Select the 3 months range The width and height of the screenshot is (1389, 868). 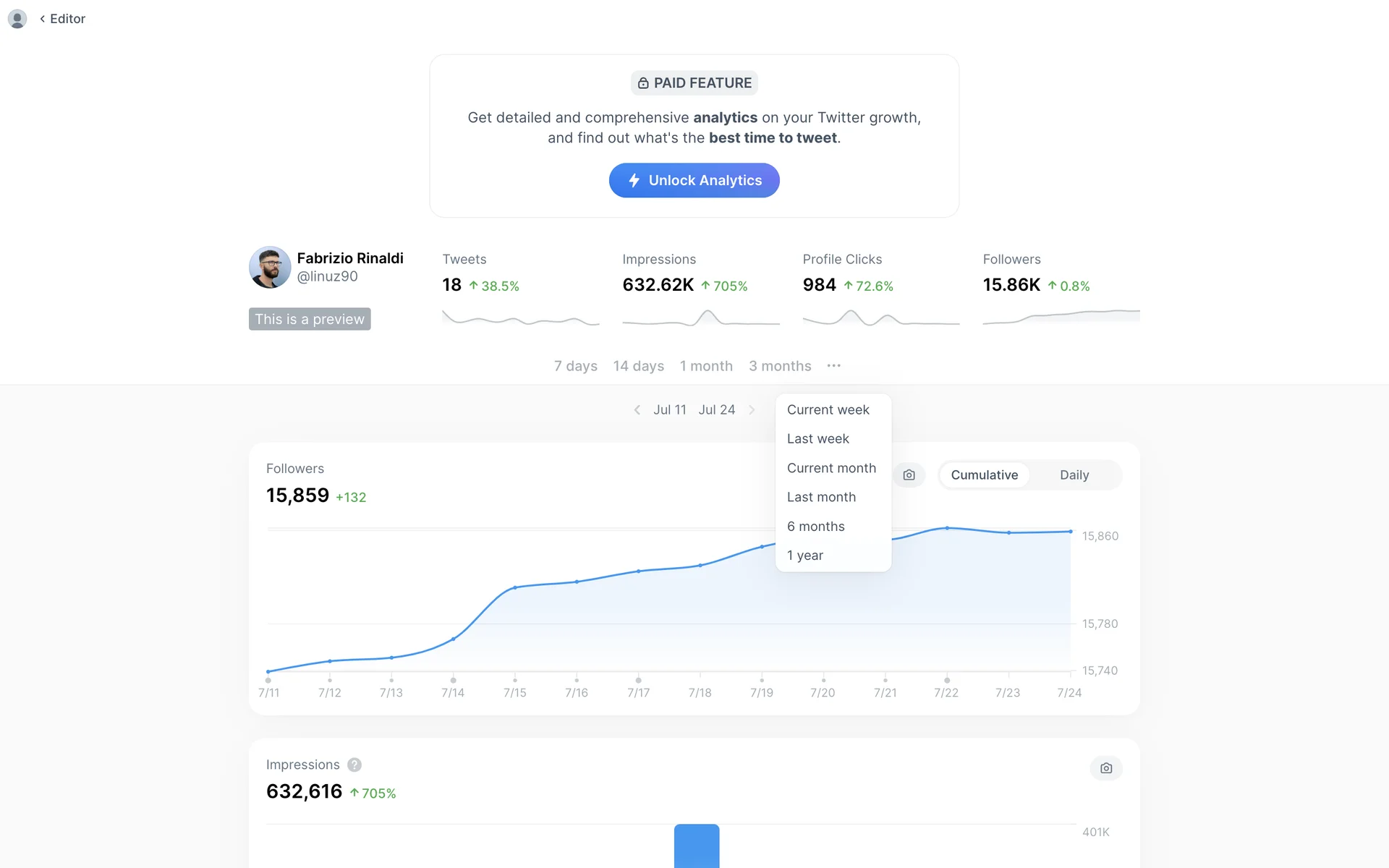(779, 366)
